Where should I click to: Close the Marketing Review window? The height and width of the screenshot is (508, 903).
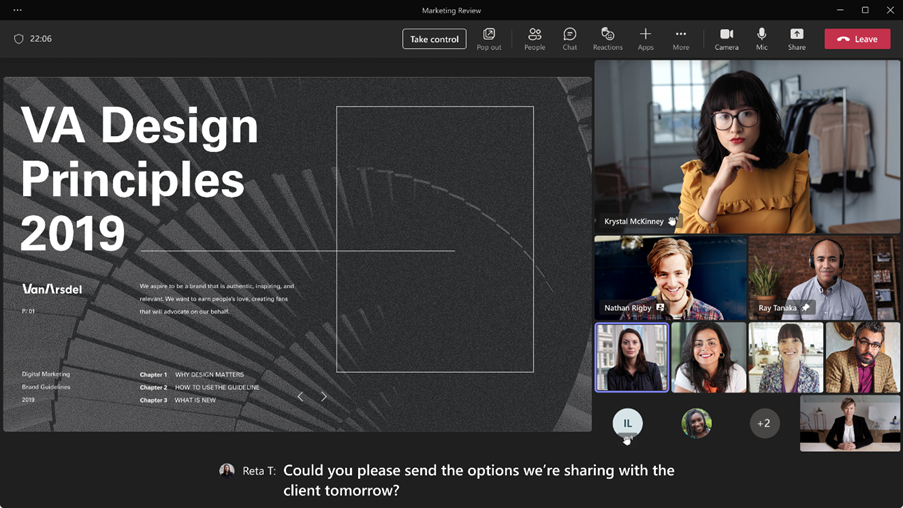tap(890, 10)
